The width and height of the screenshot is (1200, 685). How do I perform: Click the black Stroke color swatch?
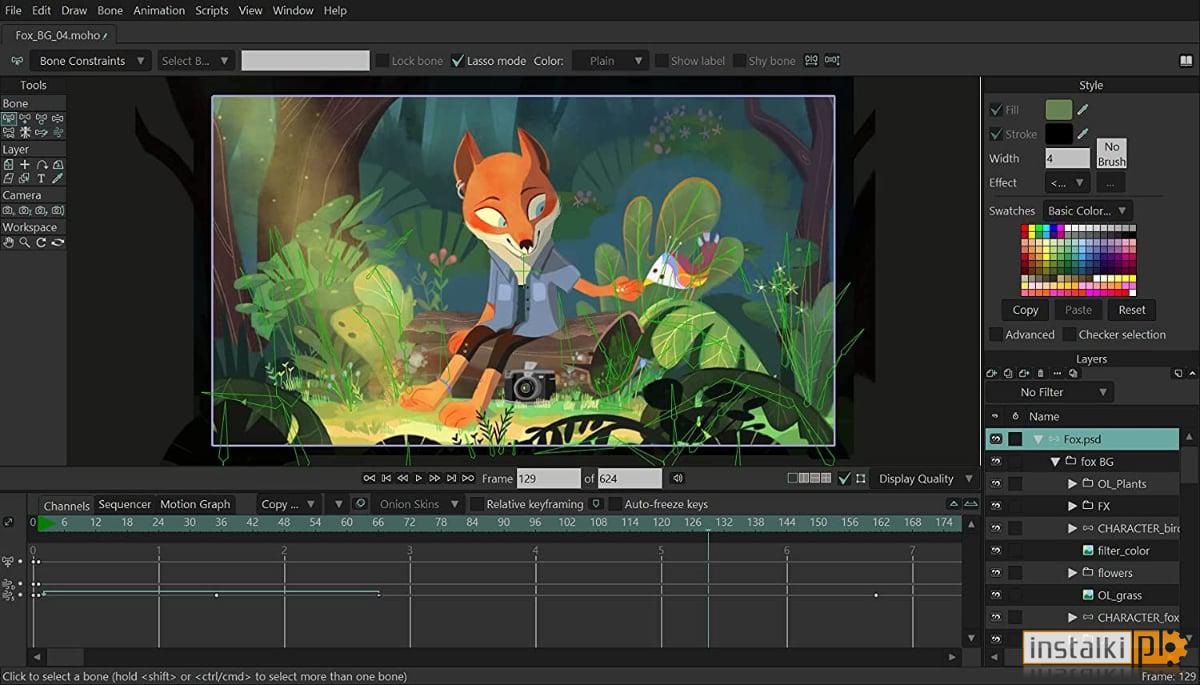point(1058,134)
